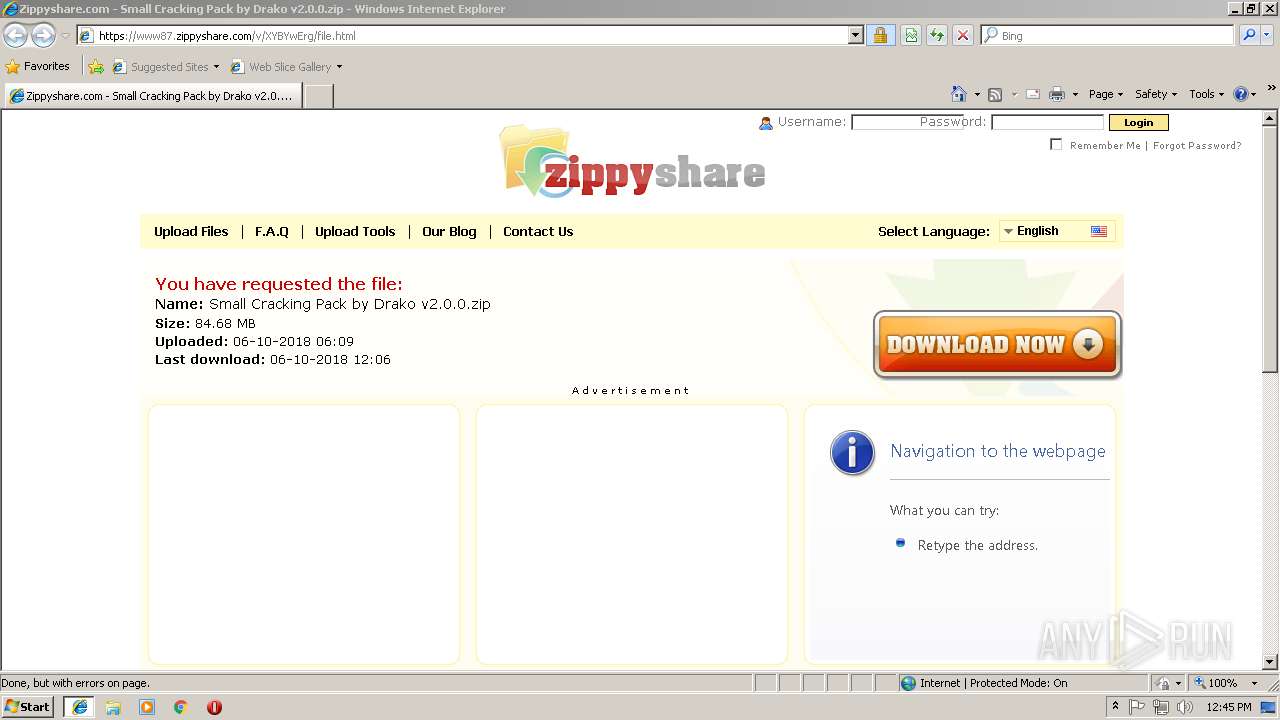Go forward with the IE Forward arrow
The height and width of the screenshot is (720, 1280).
(x=43, y=36)
